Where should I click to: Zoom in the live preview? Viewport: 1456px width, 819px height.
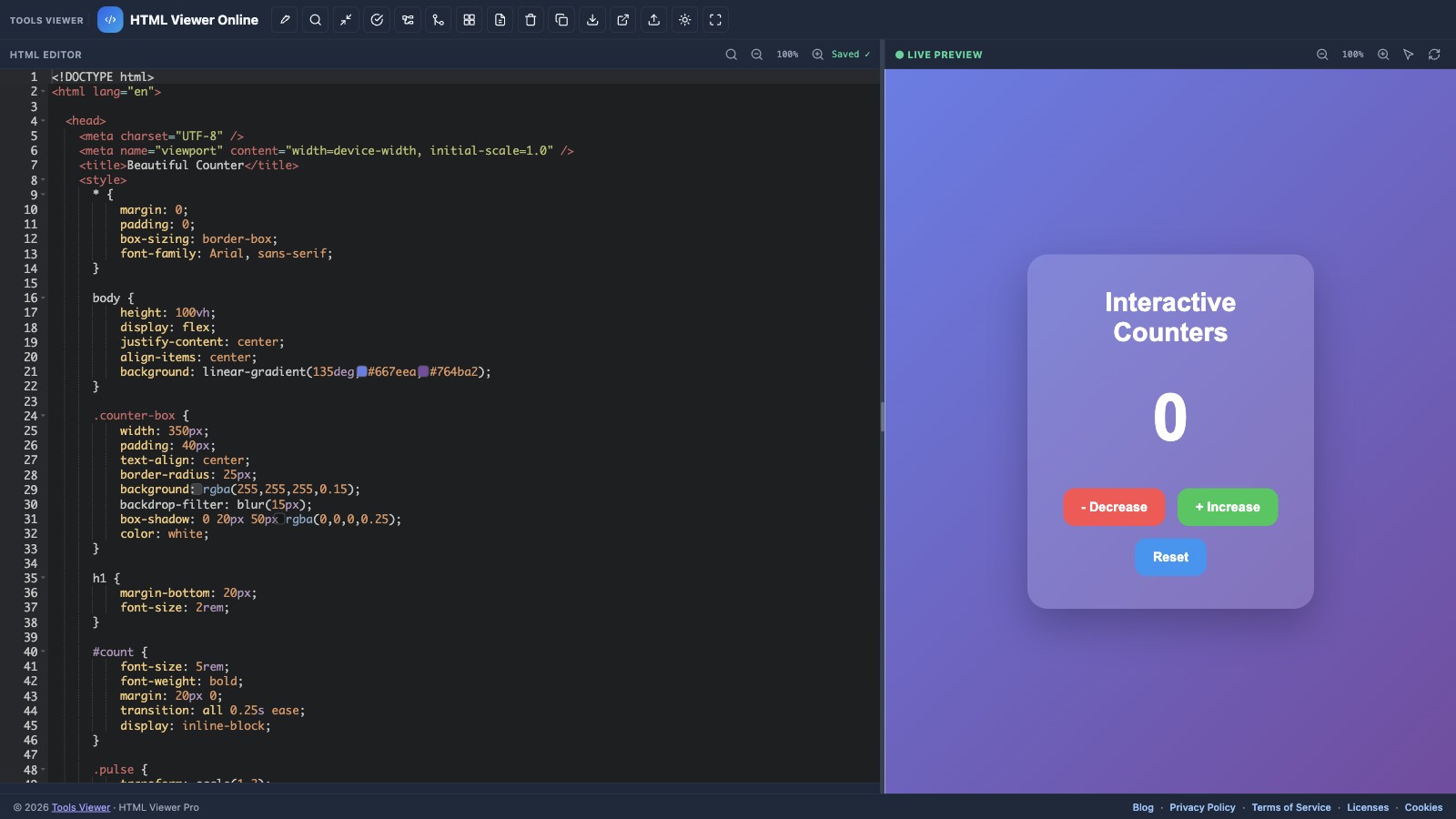click(1383, 55)
